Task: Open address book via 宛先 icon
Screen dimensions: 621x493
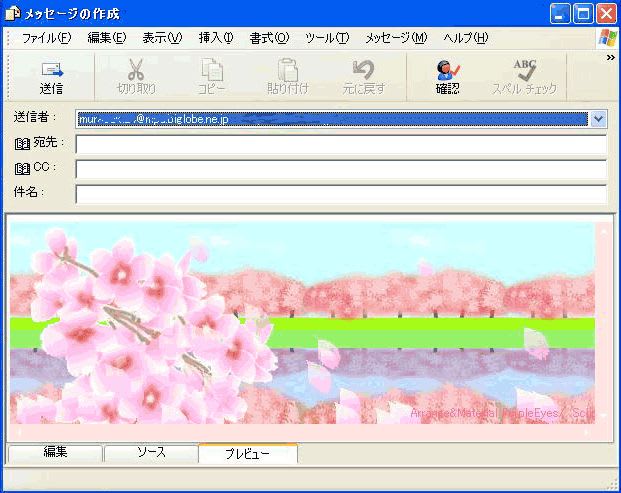Action: [22, 144]
